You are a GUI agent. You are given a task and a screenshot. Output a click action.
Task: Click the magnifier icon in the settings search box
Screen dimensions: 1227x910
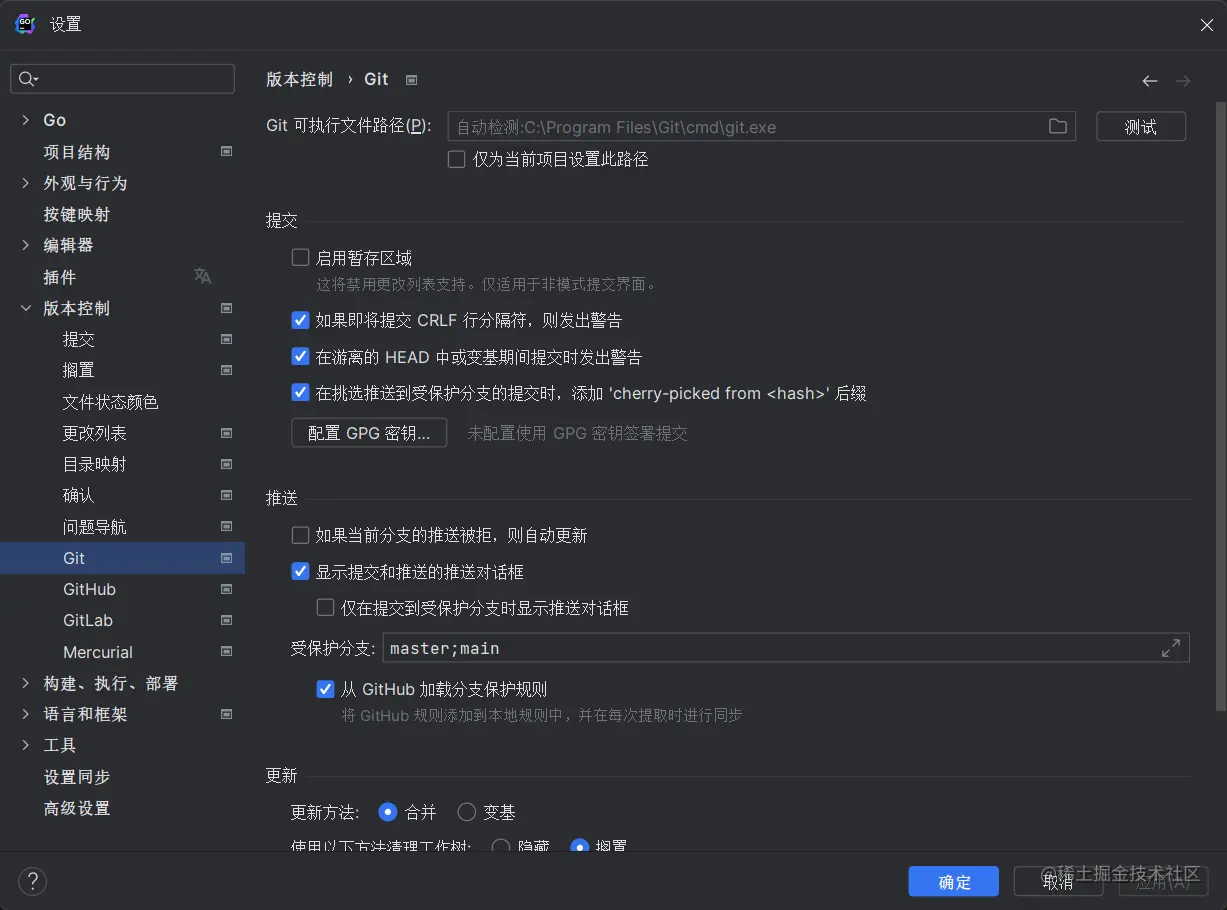(27, 78)
